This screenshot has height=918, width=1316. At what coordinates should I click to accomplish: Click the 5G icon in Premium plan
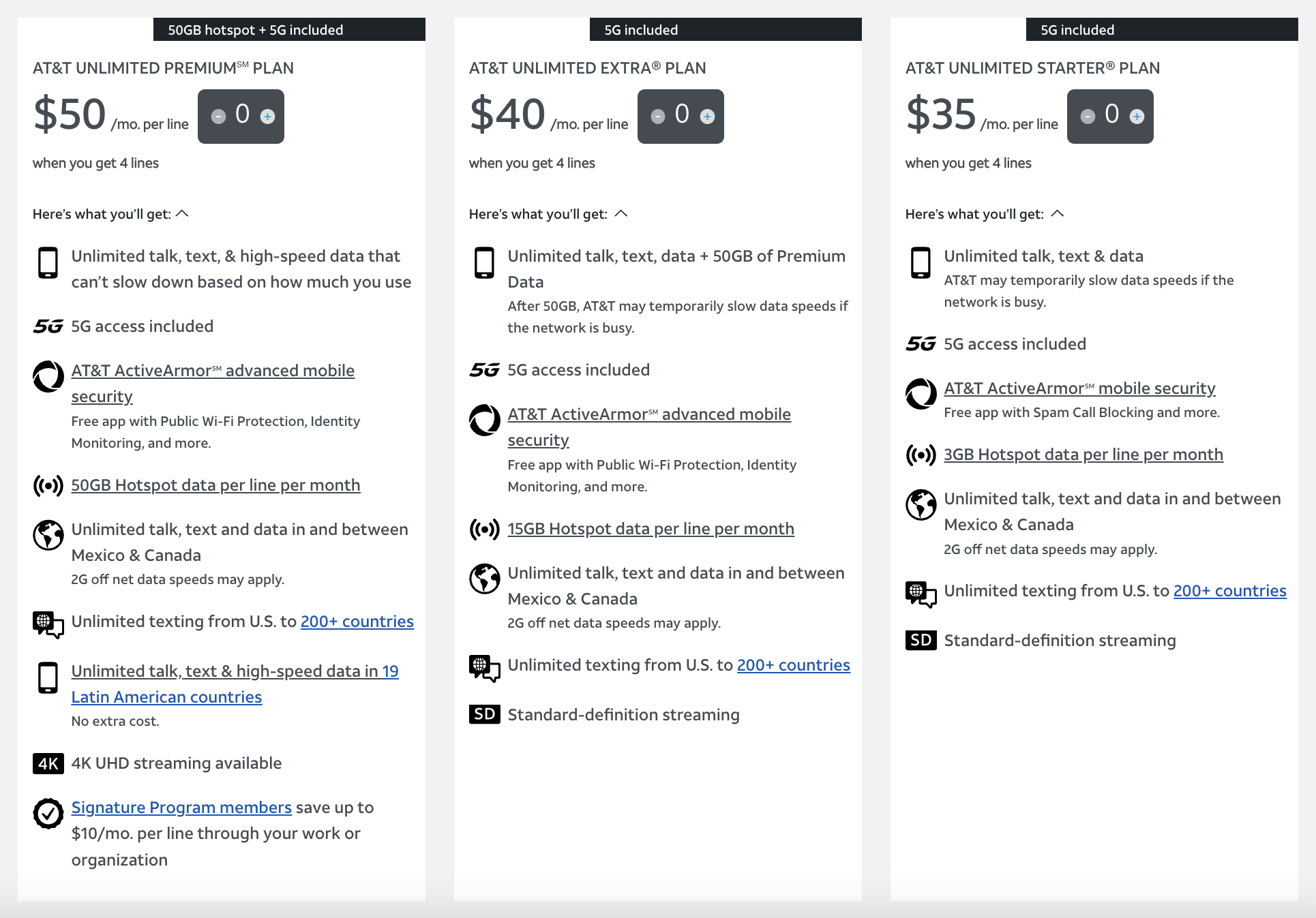[48, 326]
